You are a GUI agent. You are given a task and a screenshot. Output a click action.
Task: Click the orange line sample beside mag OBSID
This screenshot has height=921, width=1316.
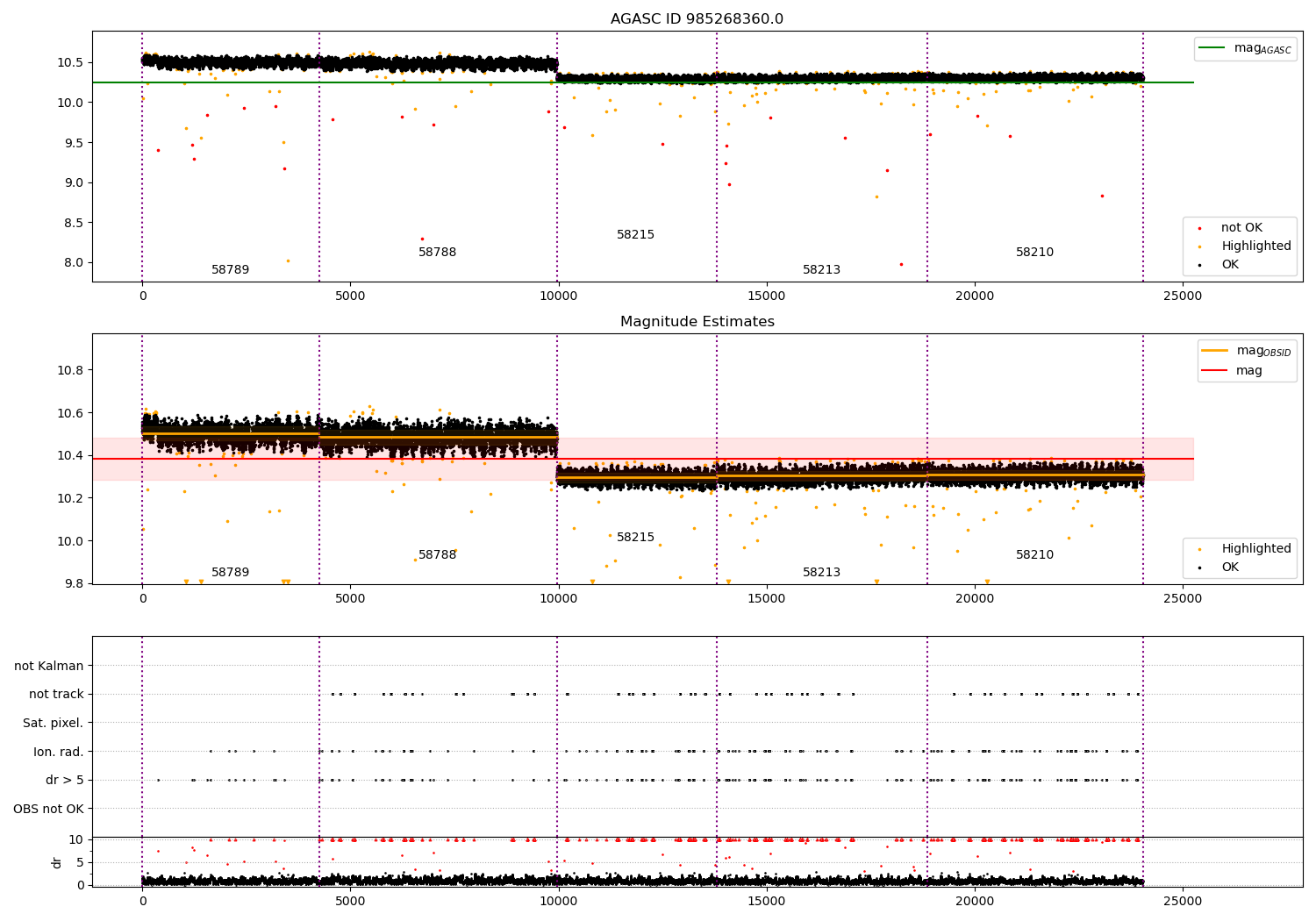click(1214, 351)
